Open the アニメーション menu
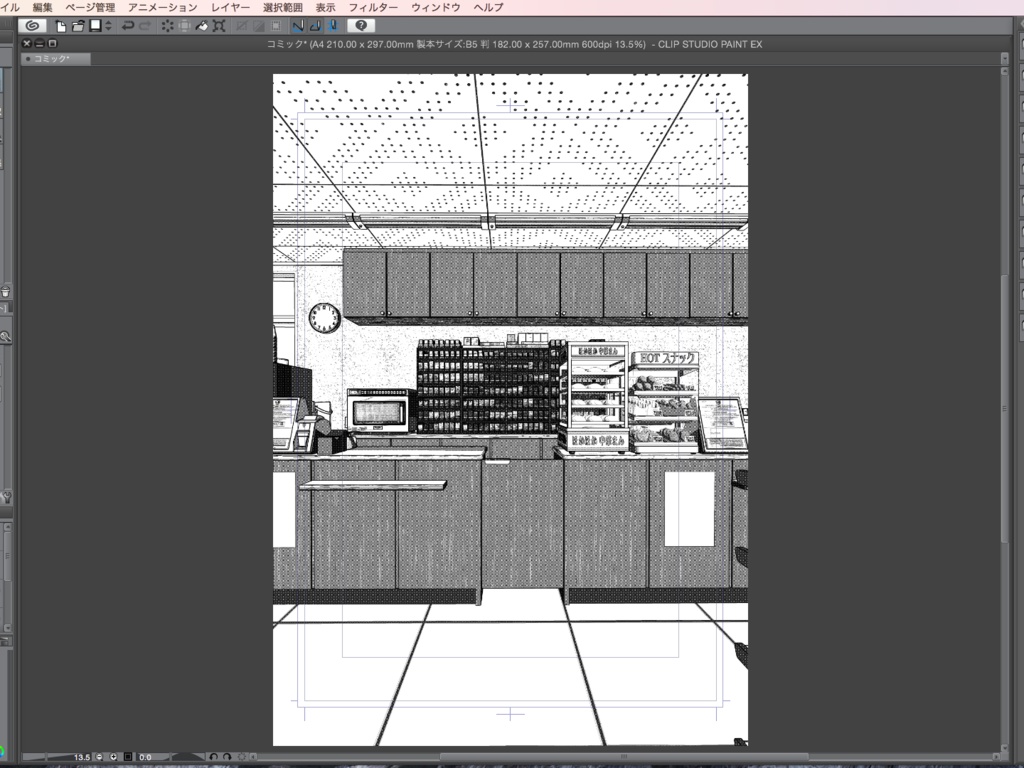Image resolution: width=1024 pixels, height=768 pixels. point(163,7)
